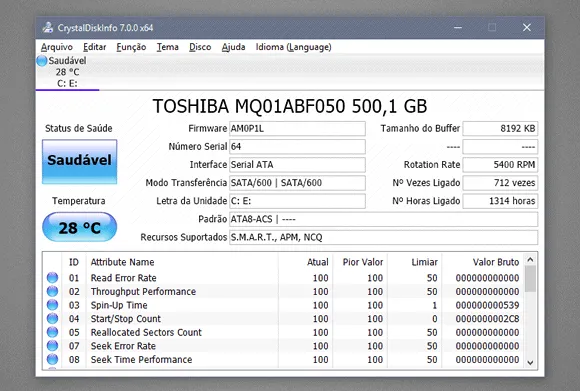Click the CrystalDiskInfo app icon in title bar
Viewport: 580px width, 391px height.
pos(48,27)
